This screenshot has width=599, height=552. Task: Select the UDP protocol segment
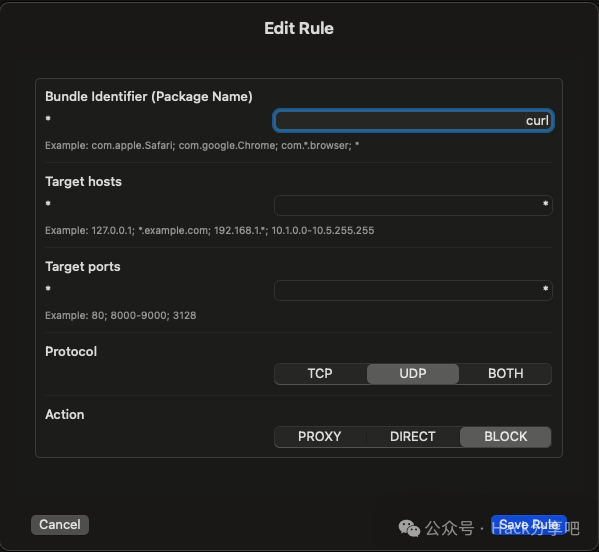413,374
